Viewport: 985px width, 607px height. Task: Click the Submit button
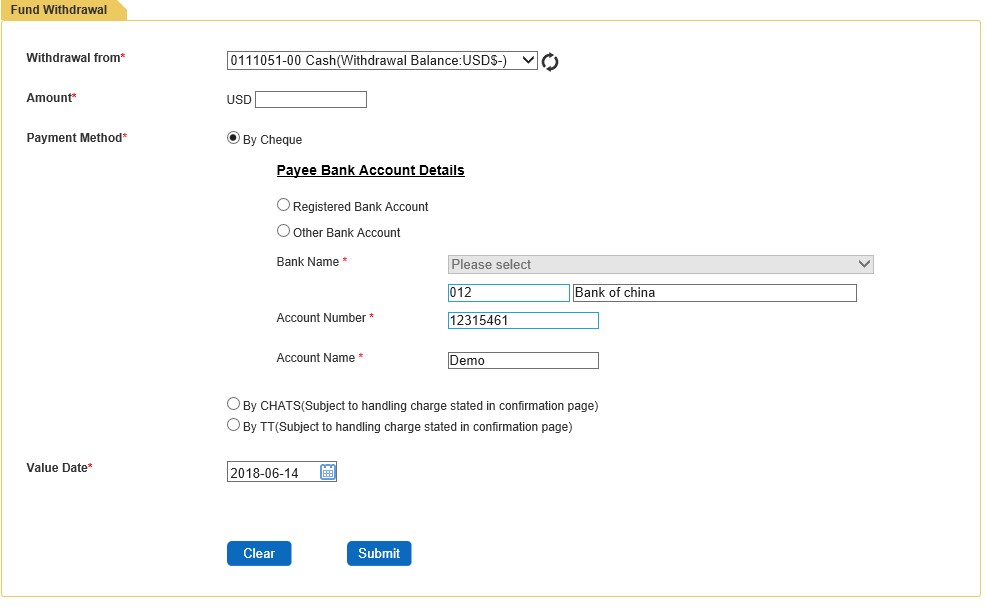point(379,554)
